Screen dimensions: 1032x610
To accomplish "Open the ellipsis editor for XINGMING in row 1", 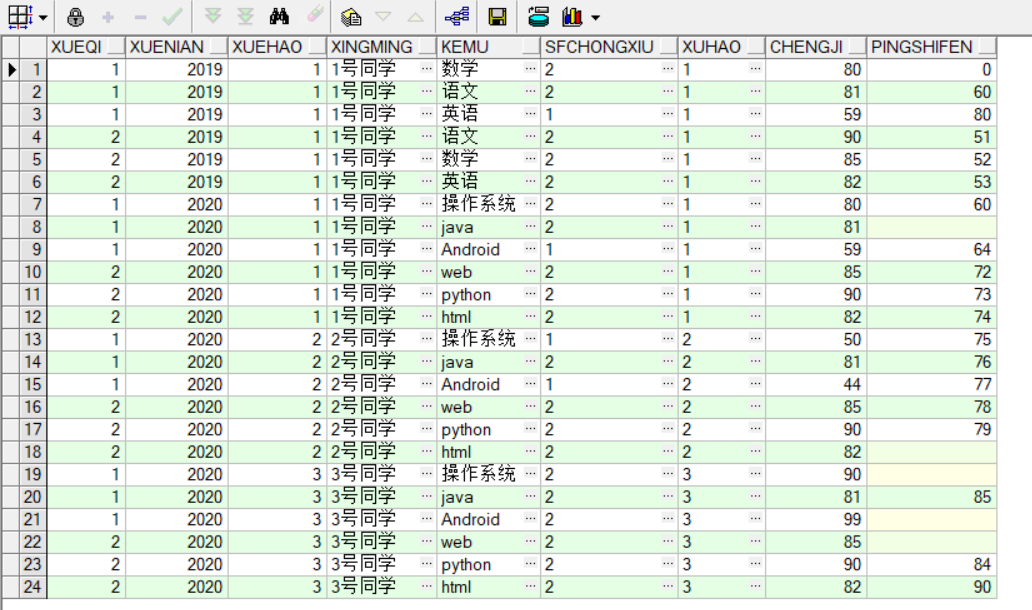I will pos(426,68).
